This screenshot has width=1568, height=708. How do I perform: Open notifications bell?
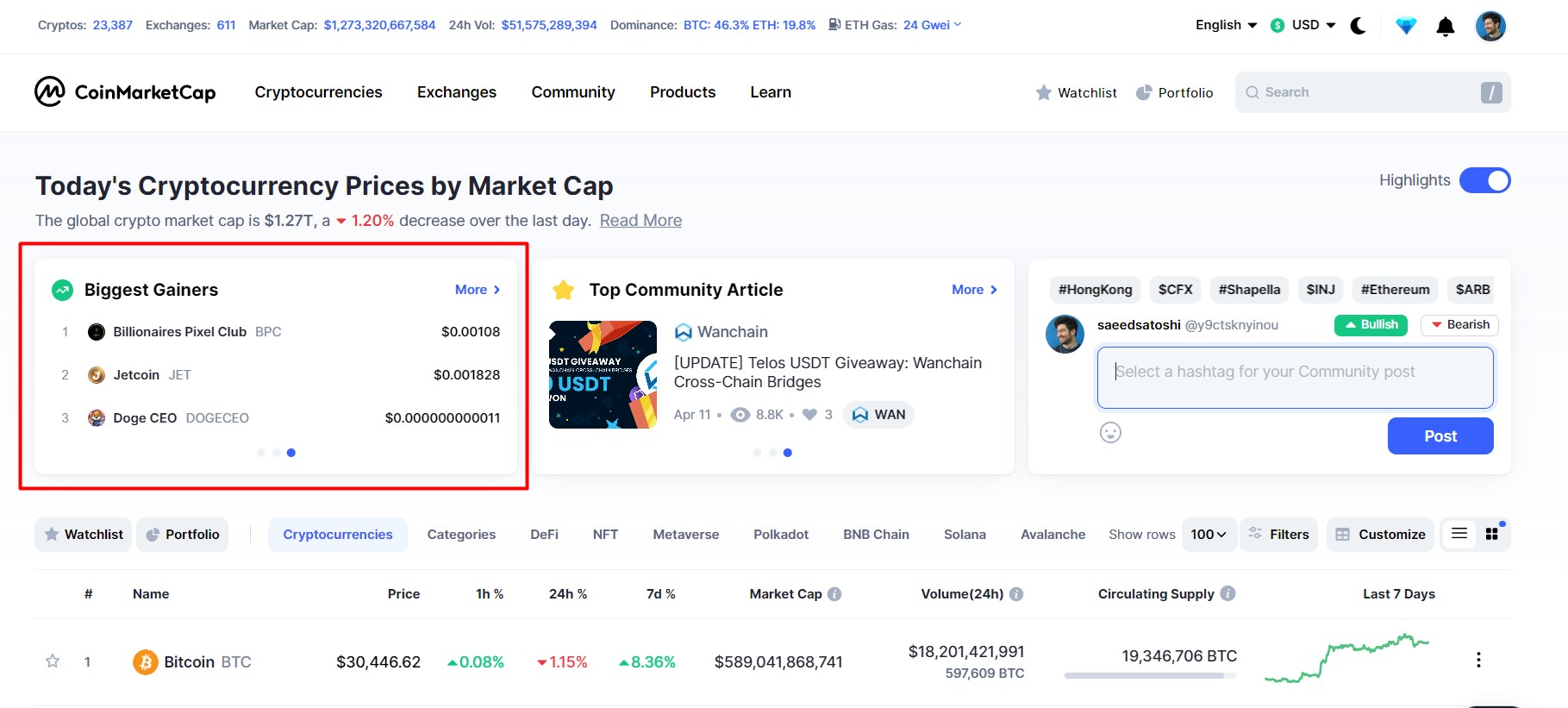[x=1446, y=27]
